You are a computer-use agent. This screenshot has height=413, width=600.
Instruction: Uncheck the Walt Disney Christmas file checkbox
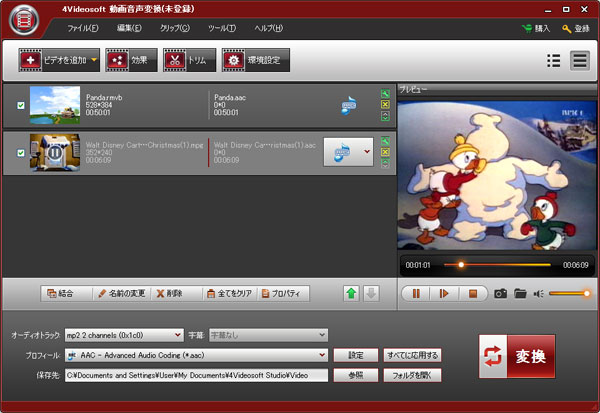pos(21,153)
